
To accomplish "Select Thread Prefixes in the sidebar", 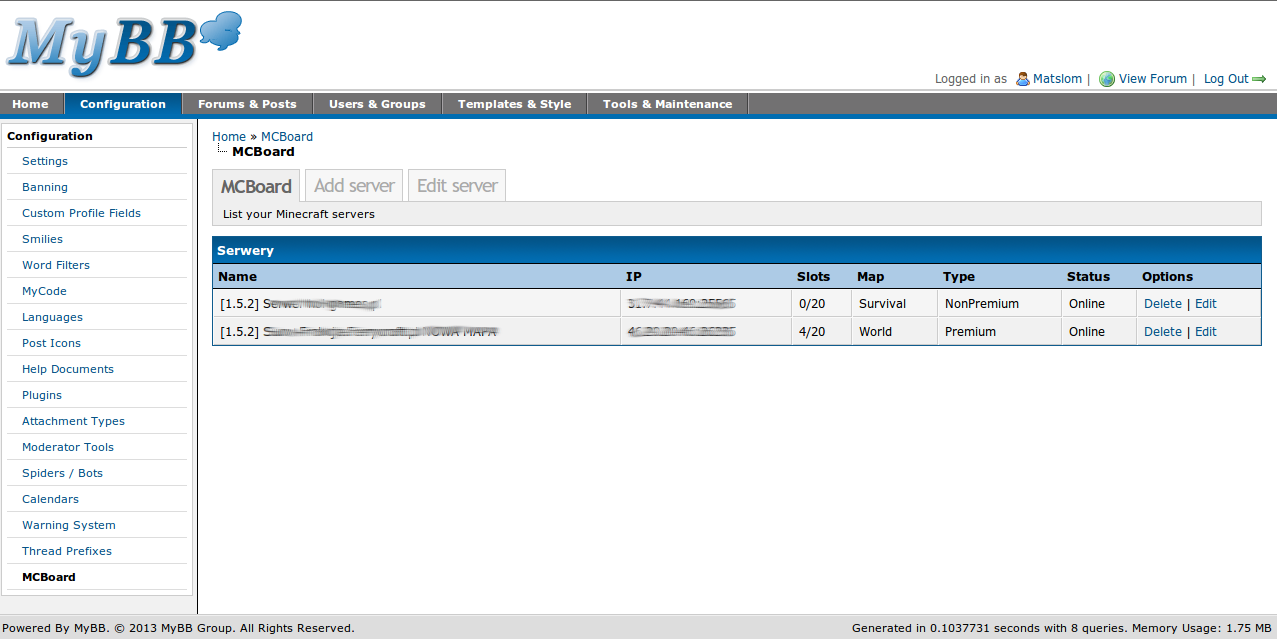I will pyautogui.click(x=67, y=551).
